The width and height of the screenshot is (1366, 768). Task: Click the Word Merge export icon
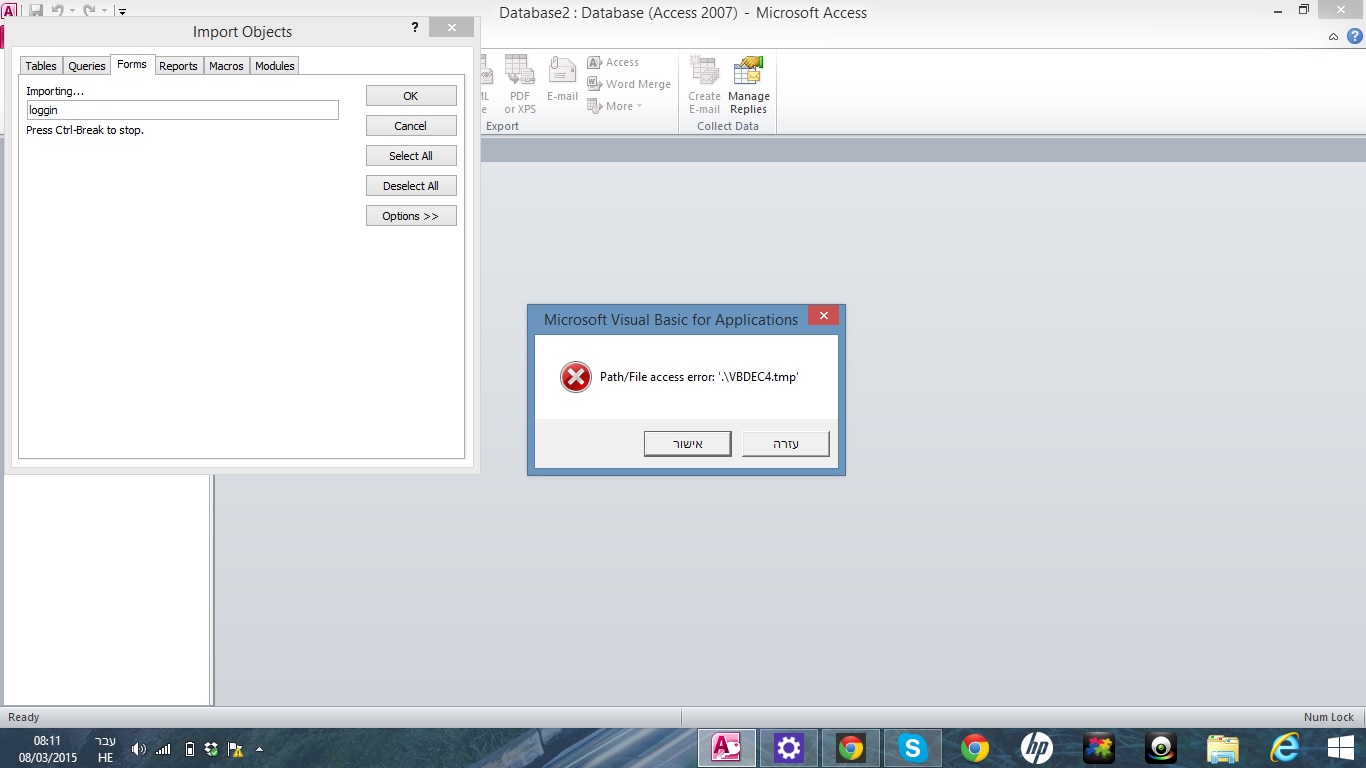click(629, 84)
